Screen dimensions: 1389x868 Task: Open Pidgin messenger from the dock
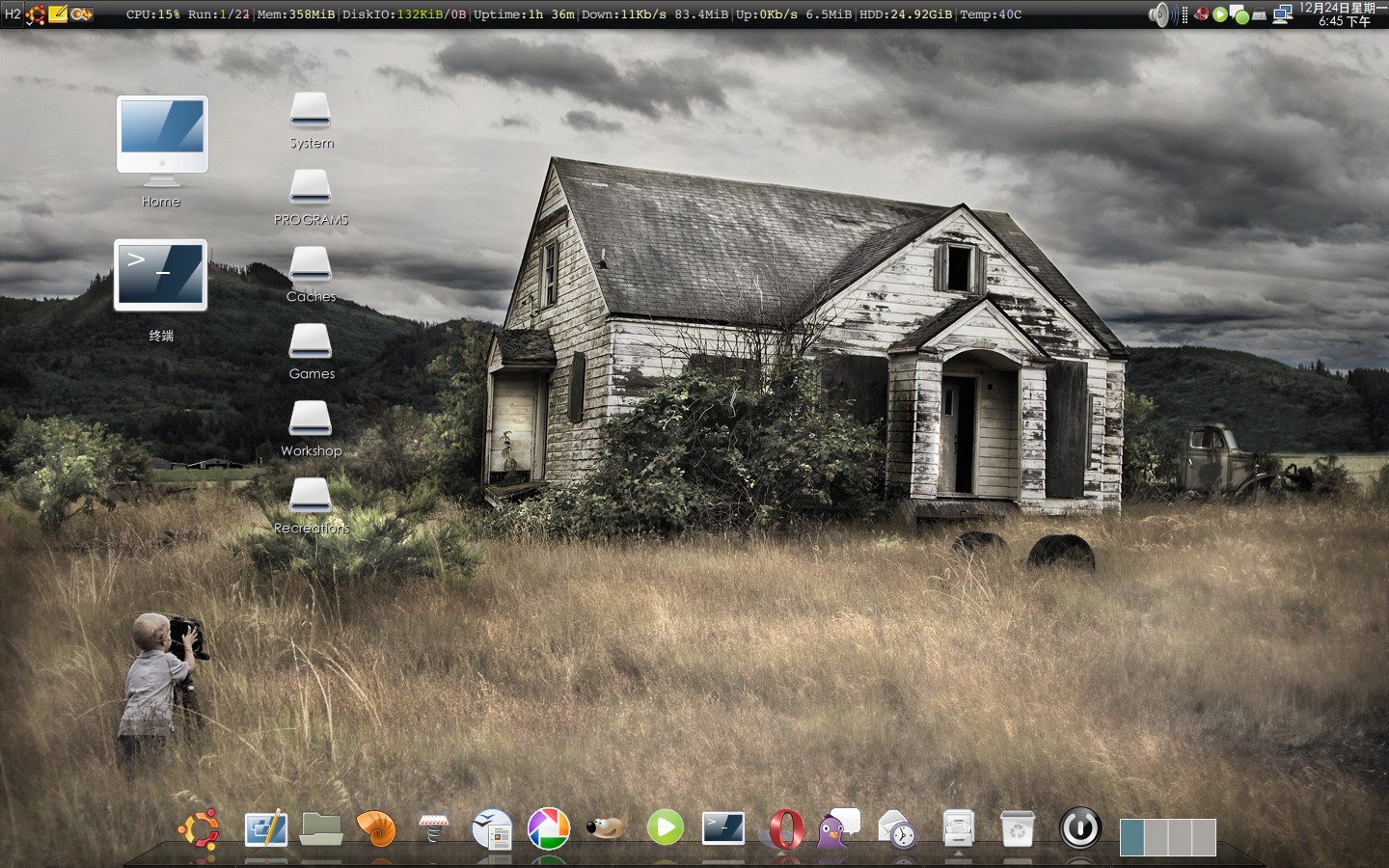click(x=837, y=828)
